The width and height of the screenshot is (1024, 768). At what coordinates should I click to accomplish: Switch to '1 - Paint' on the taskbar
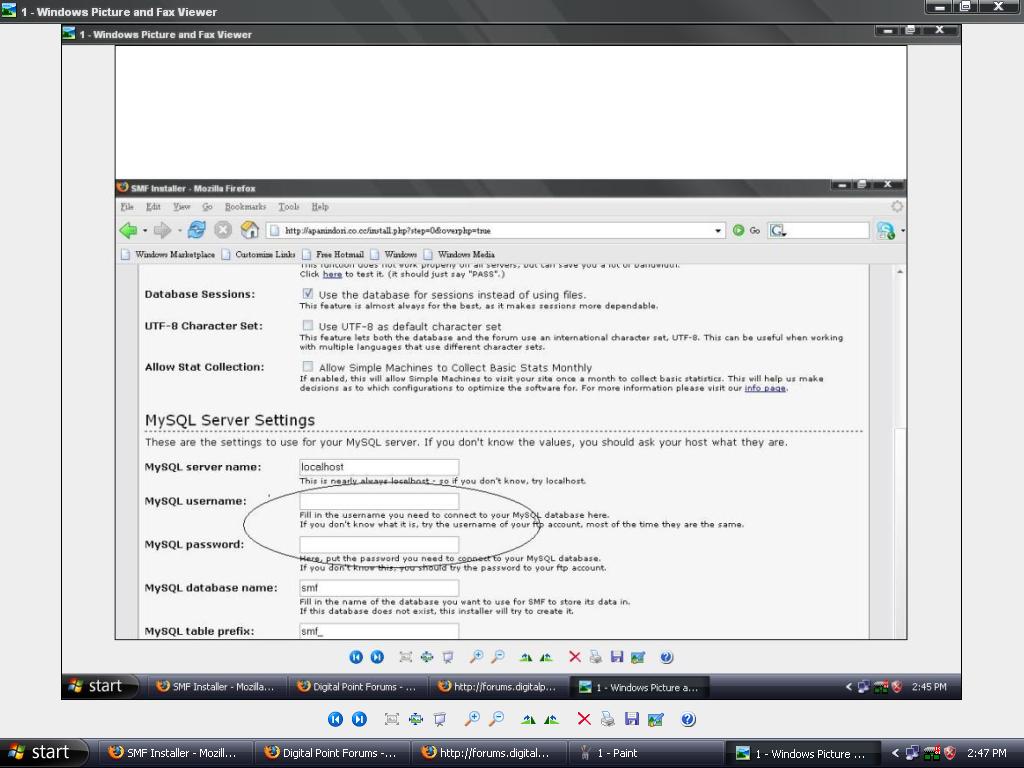(x=644, y=753)
